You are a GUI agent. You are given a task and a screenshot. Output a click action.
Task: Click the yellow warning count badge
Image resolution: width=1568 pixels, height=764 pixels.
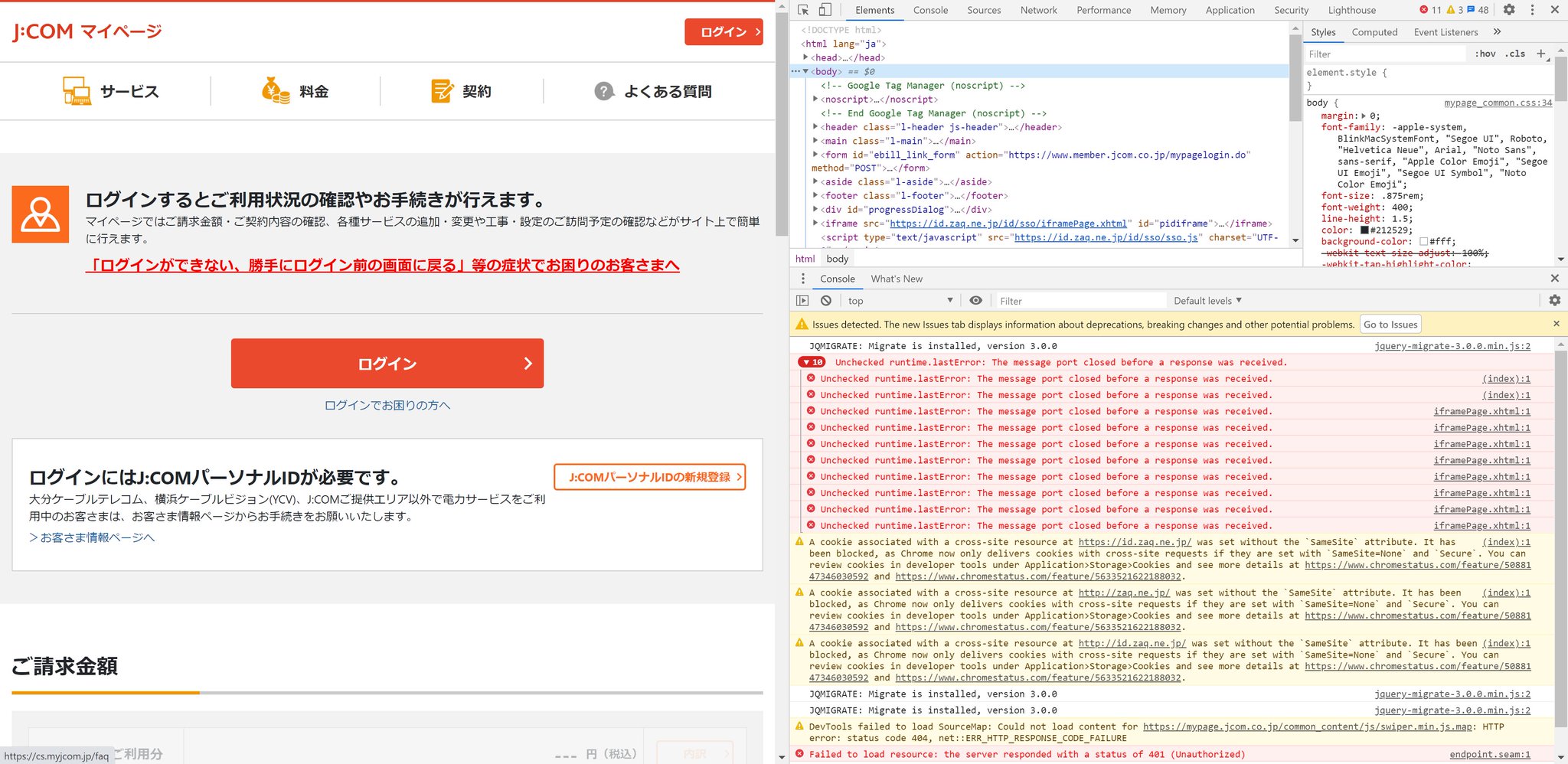(1455, 10)
